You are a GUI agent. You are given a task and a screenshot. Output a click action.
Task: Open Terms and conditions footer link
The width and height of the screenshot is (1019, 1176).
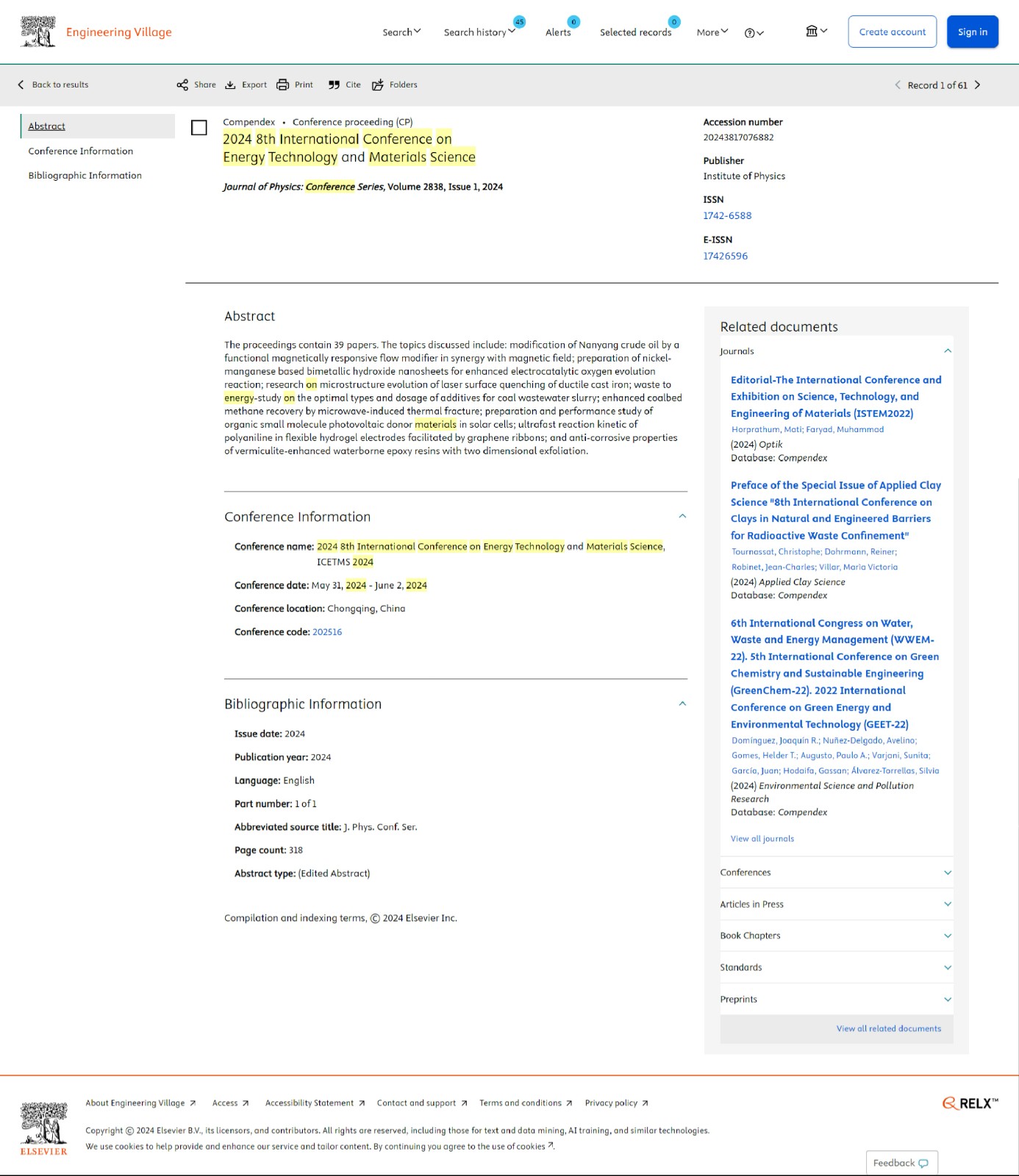coord(525,1103)
